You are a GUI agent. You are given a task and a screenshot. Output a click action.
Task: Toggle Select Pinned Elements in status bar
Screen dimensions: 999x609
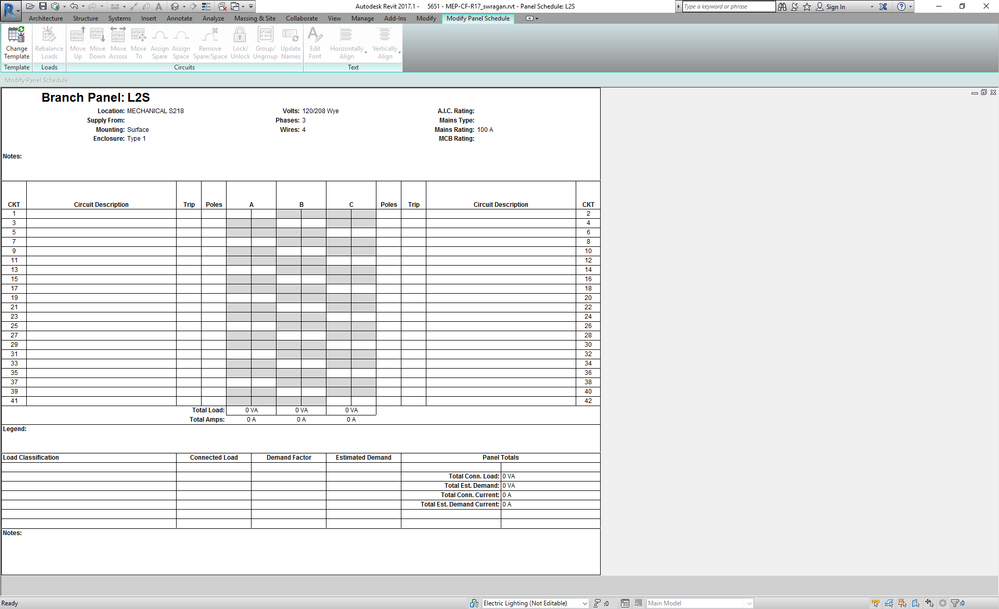902,603
